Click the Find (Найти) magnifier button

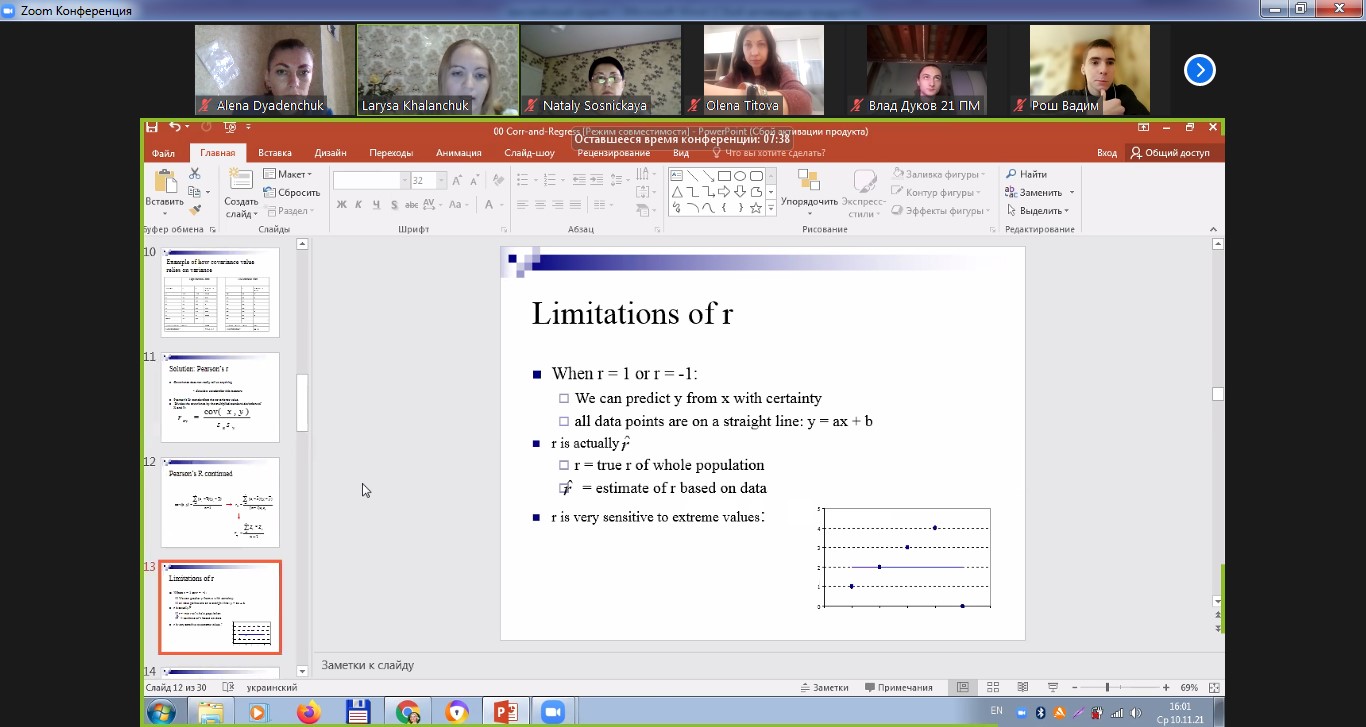[1027, 174]
